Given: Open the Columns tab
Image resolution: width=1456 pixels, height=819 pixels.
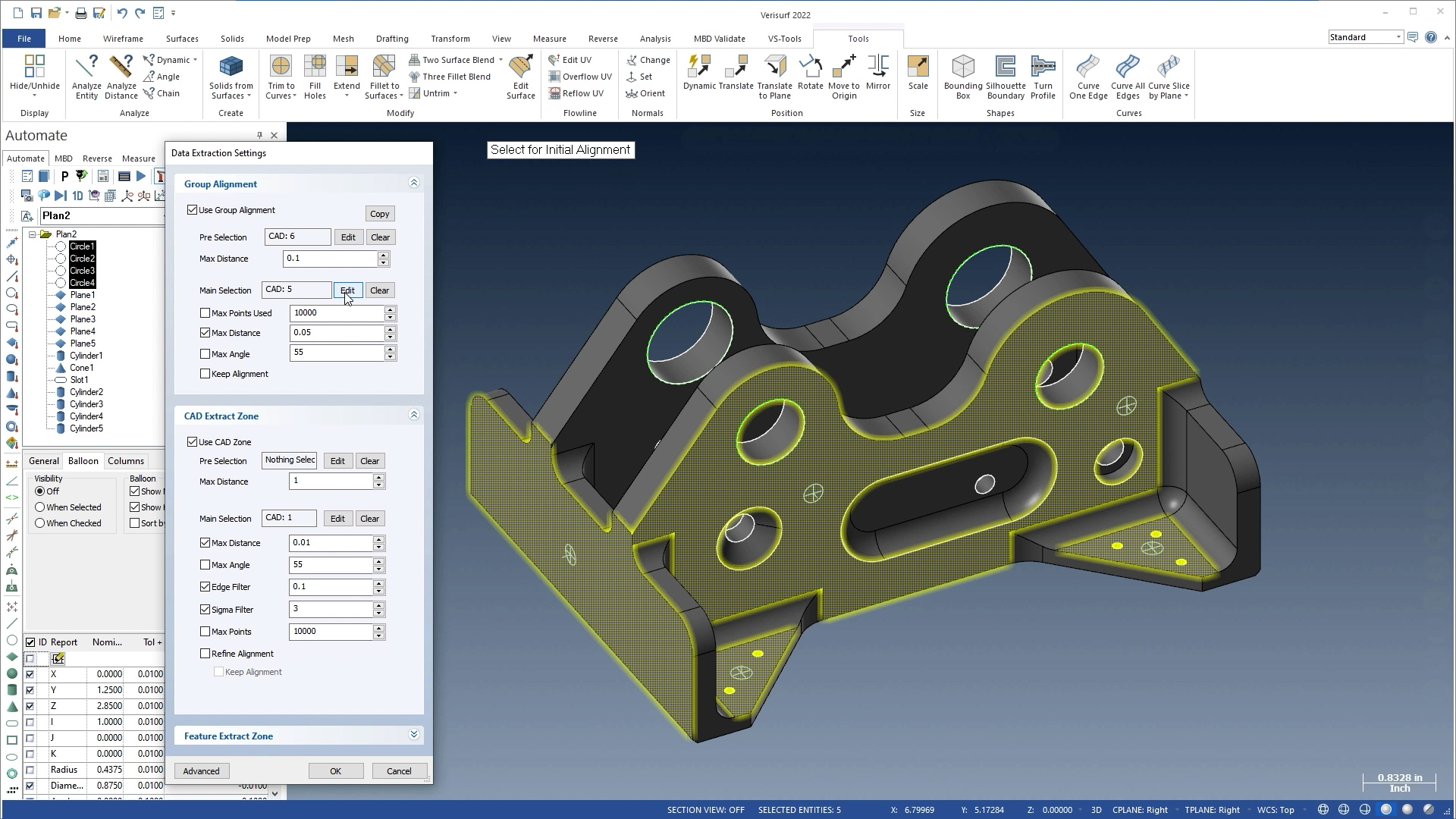Looking at the screenshot, I should 125,461.
